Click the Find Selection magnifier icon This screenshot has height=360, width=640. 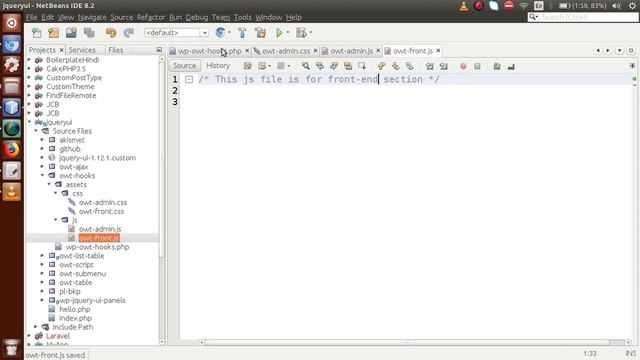click(x=305, y=66)
